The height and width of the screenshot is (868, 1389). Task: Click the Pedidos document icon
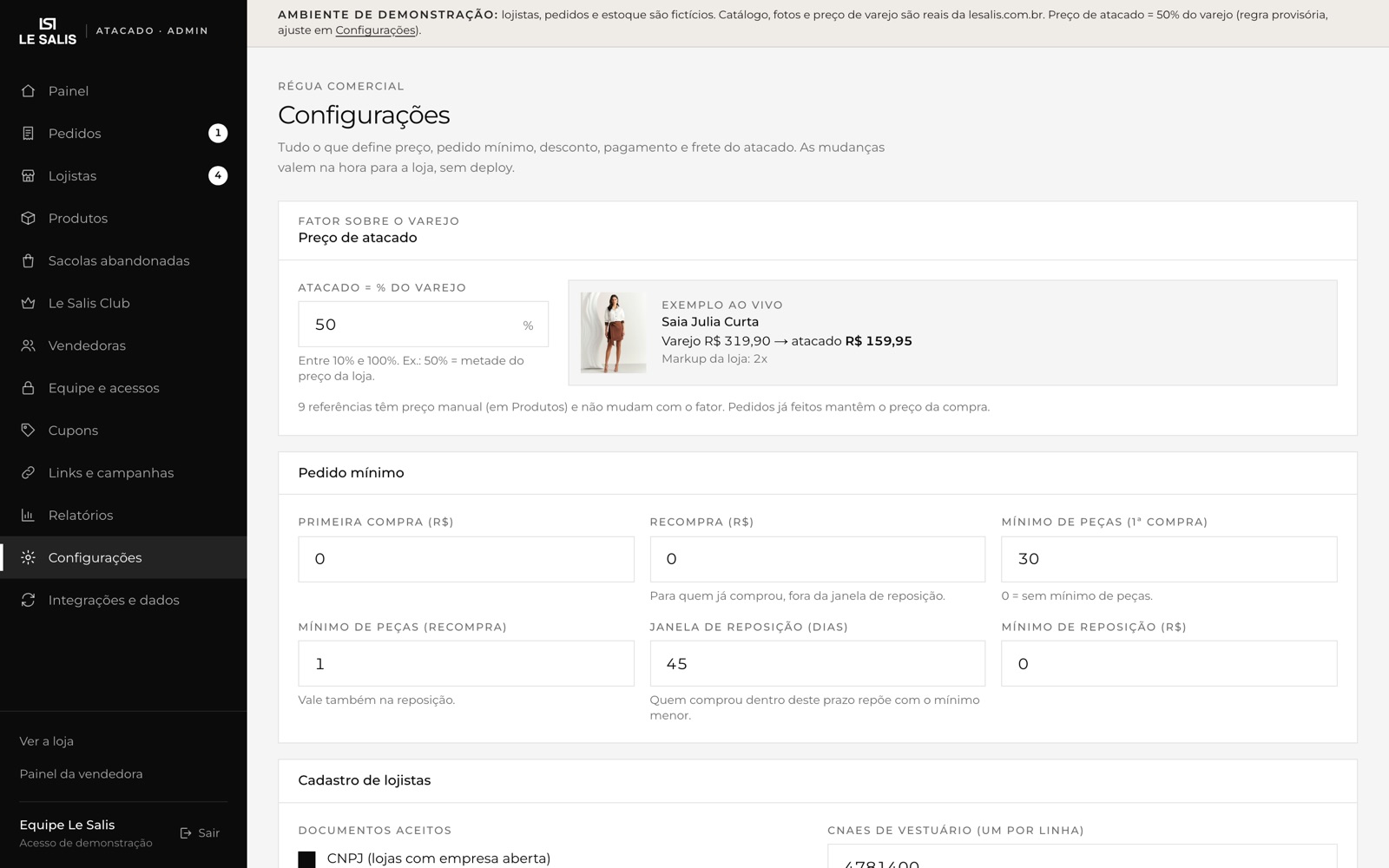28,134
